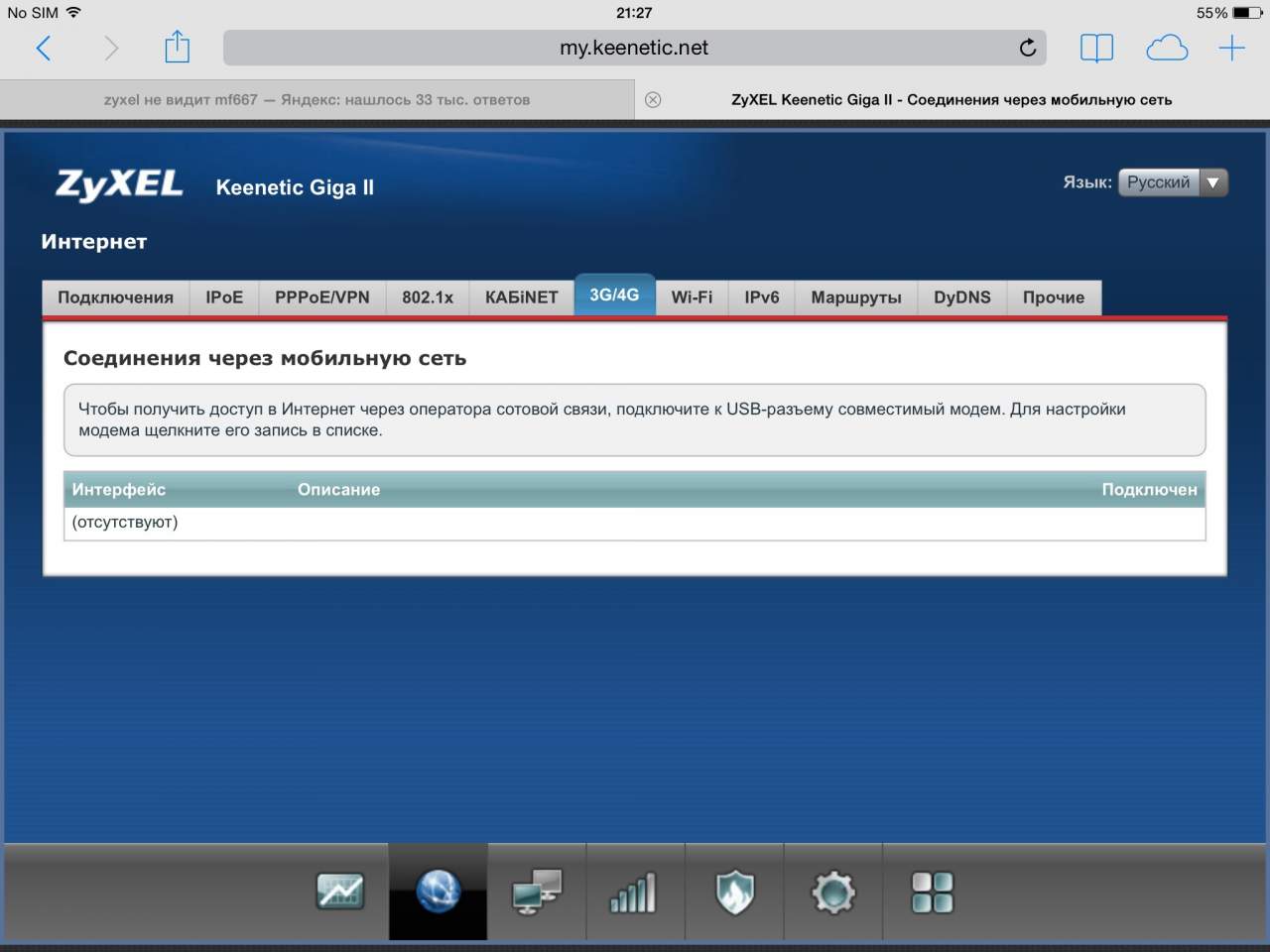Switch to the Yandex search results browser tab

click(317, 99)
